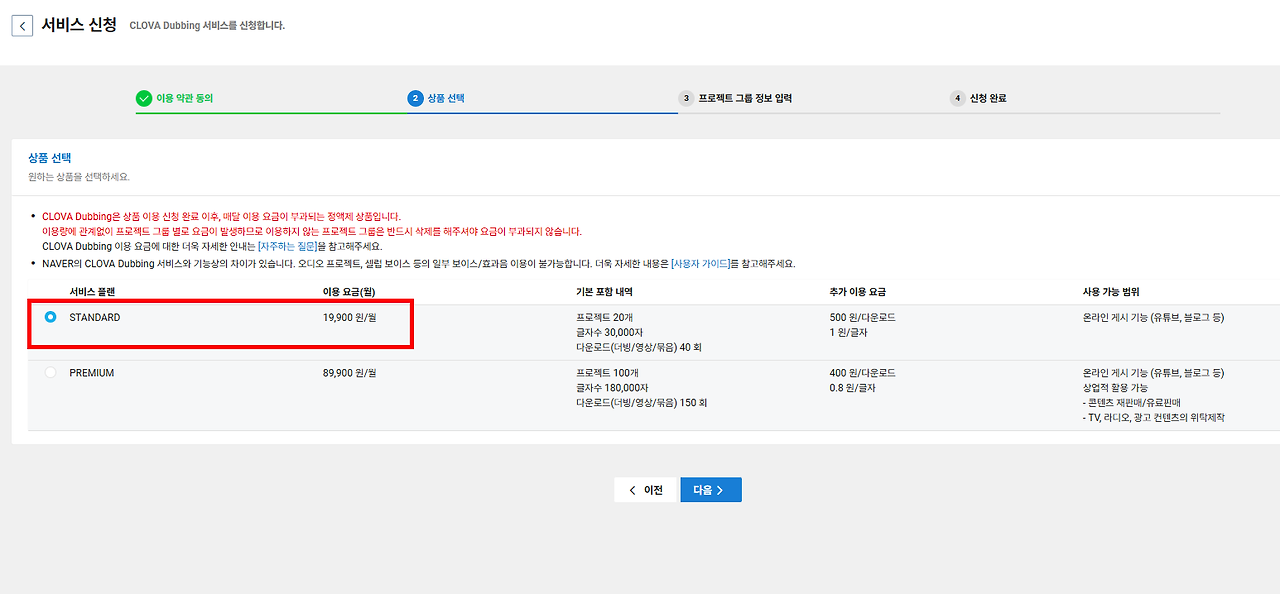
Task: Open the 상품 선택 step
Action: coord(446,98)
